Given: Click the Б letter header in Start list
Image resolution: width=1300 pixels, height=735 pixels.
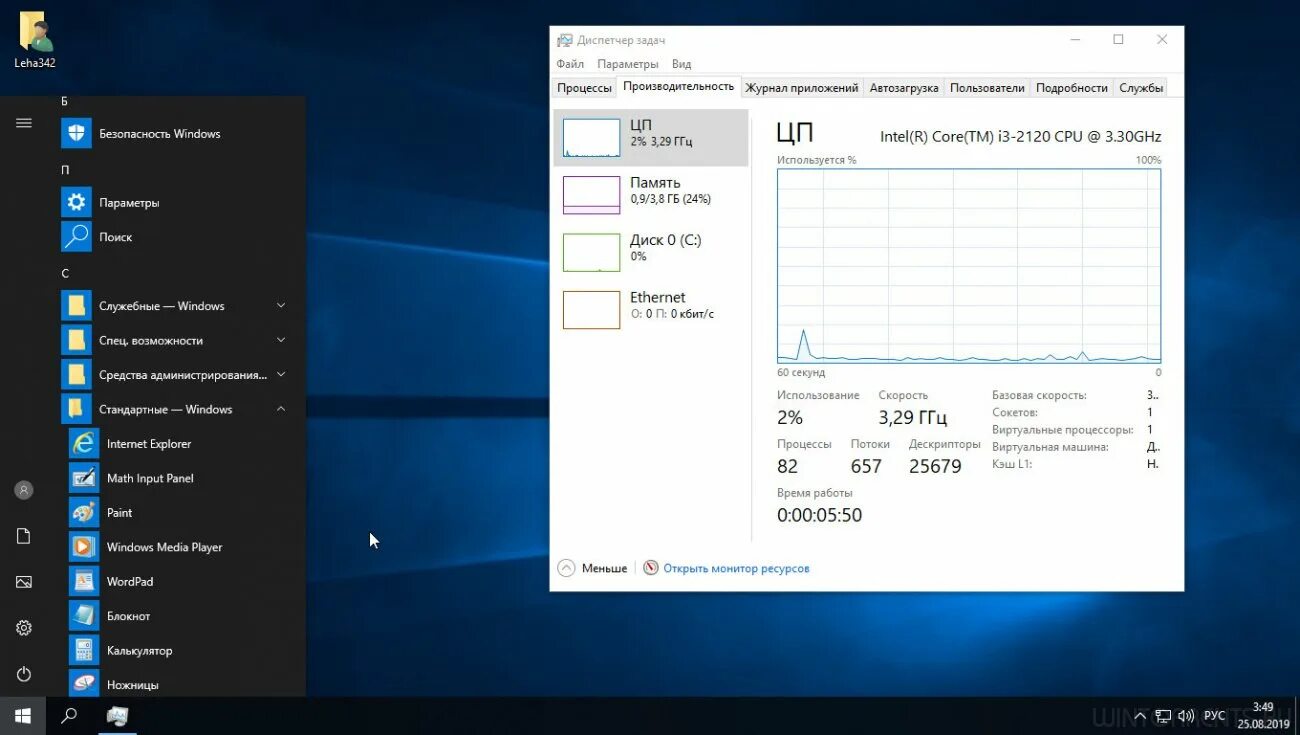Looking at the screenshot, I should pyautogui.click(x=65, y=101).
